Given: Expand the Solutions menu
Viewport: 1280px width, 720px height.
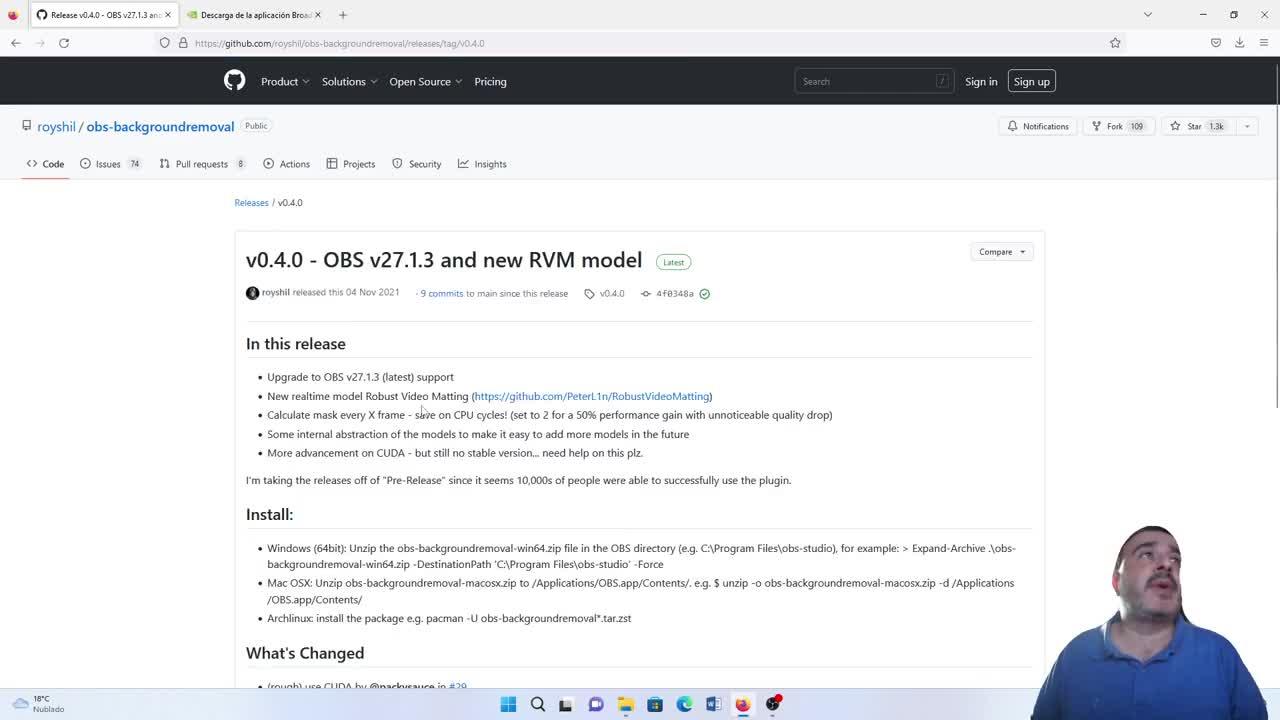Looking at the screenshot, I should (x=349, y=81).
